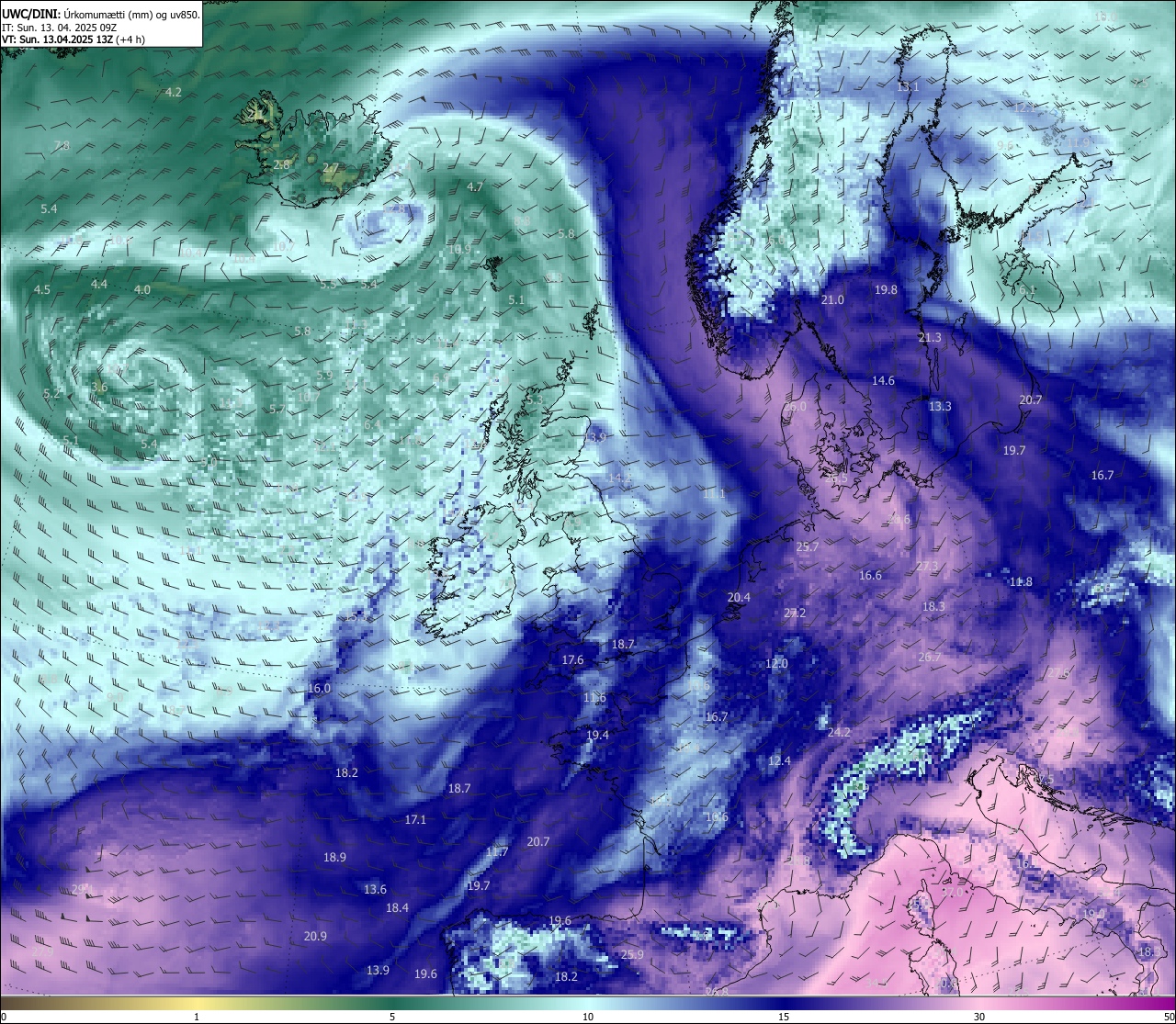Click the 20.9 value label
This screenshot has width=1176, height=1024.
315,936
